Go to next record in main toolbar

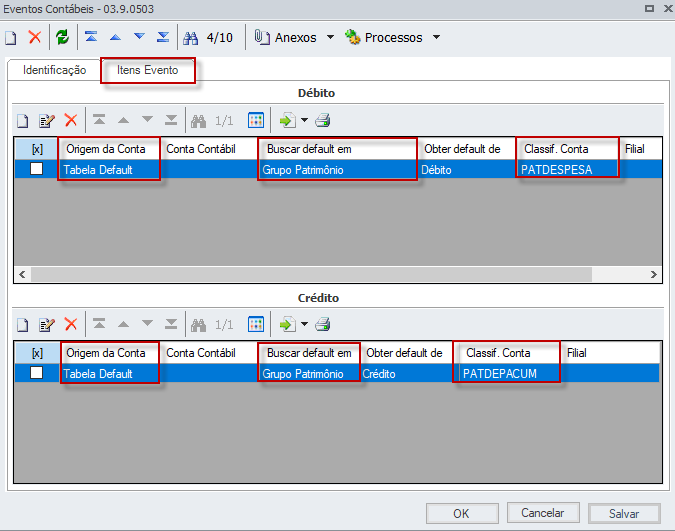coord(139,36)
